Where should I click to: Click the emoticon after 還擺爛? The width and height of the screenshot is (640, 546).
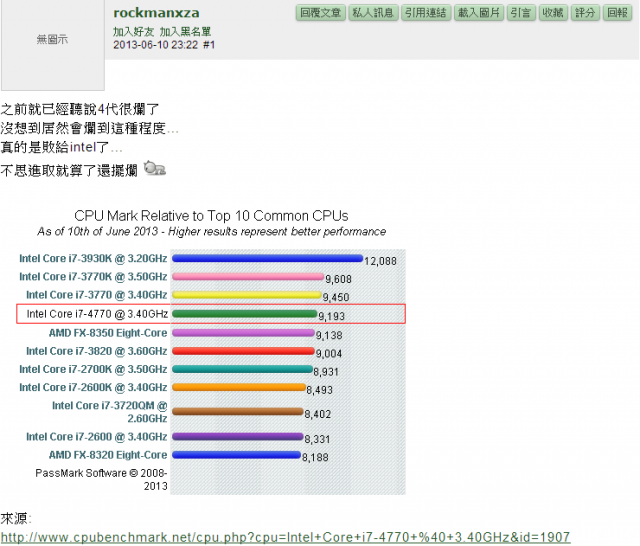(x=154, y=168)
